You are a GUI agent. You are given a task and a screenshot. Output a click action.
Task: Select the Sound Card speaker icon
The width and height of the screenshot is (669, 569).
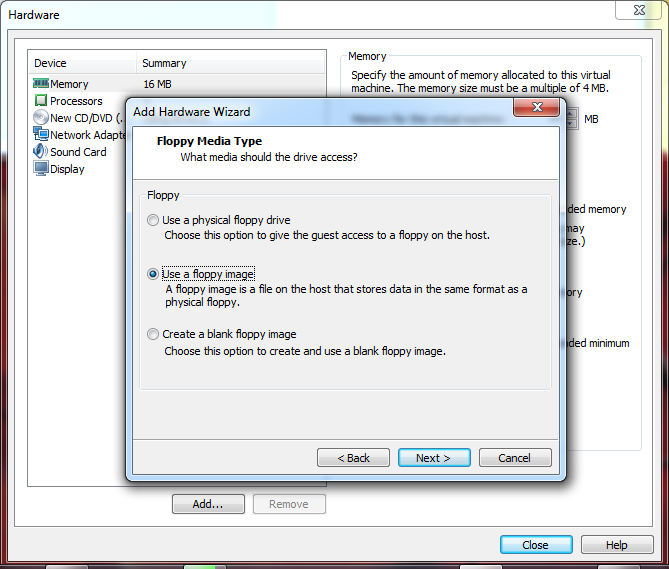click(x=41, y=151)
